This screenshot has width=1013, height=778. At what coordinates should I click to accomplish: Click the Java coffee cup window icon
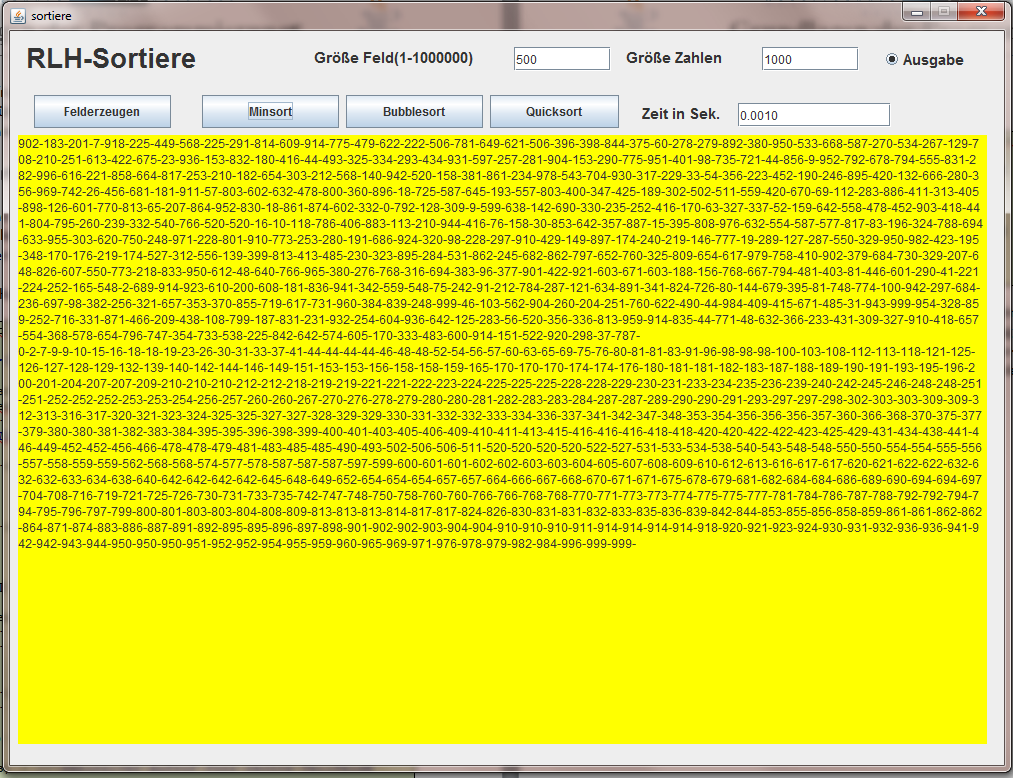(x=17, y=16)
